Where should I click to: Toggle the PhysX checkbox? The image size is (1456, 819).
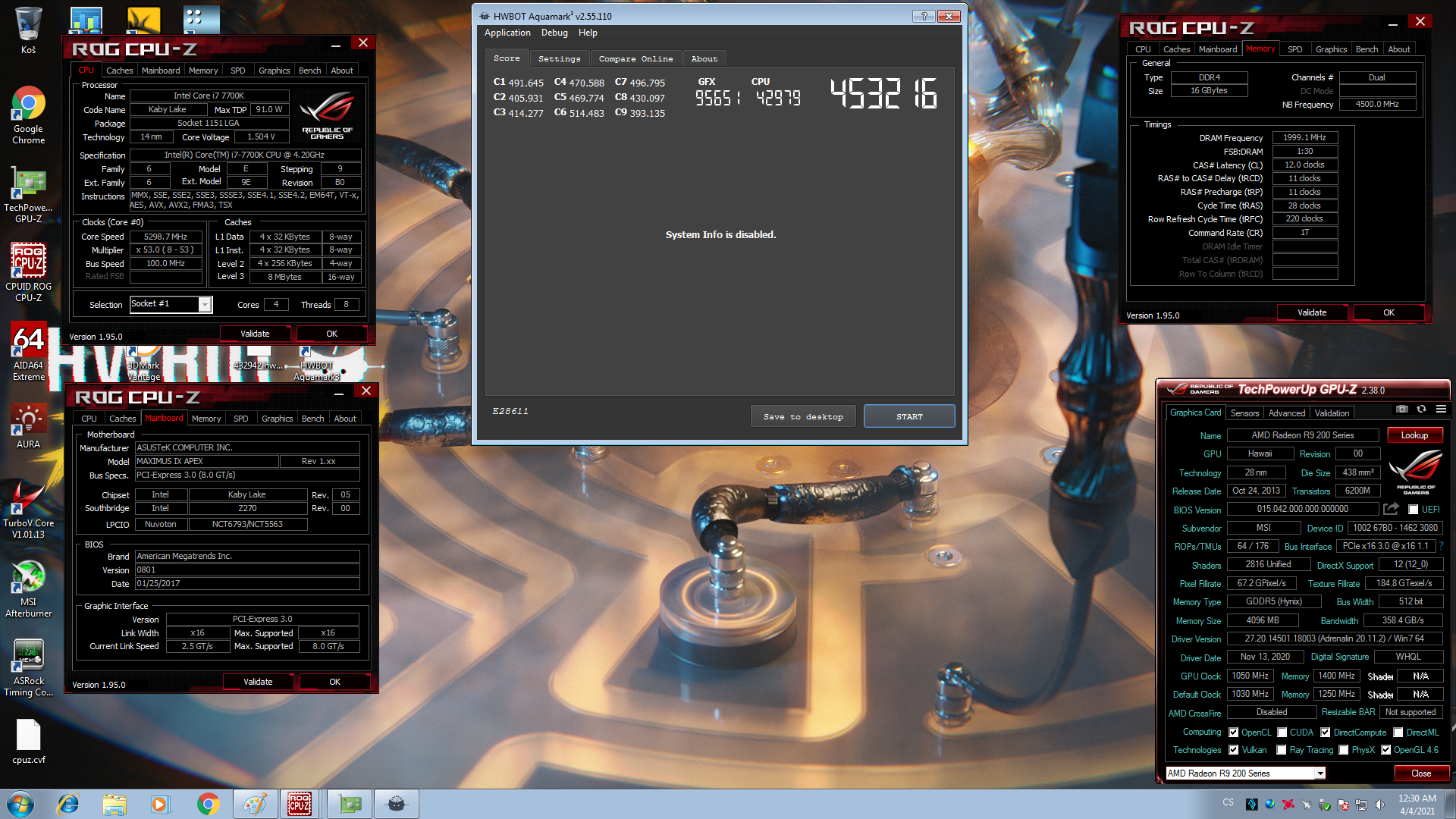pos(1344,750)
